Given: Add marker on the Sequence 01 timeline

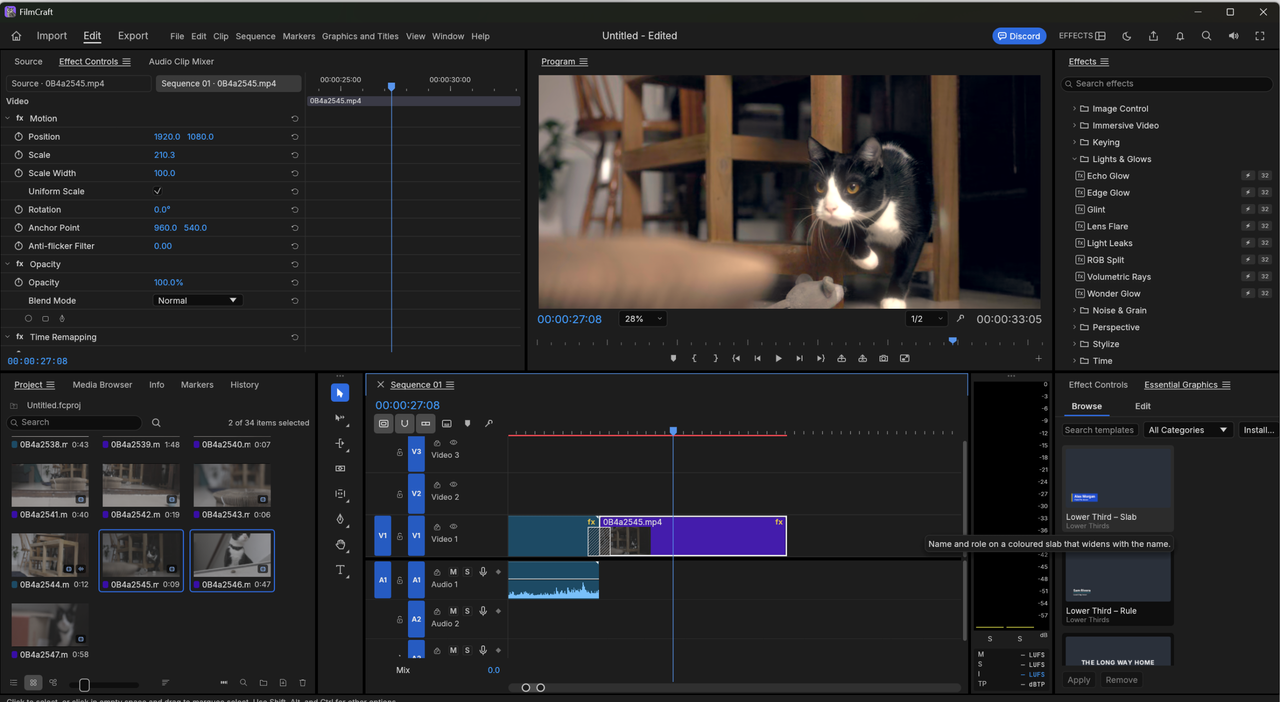Looking at the screenshot, I should pos(467,424).
